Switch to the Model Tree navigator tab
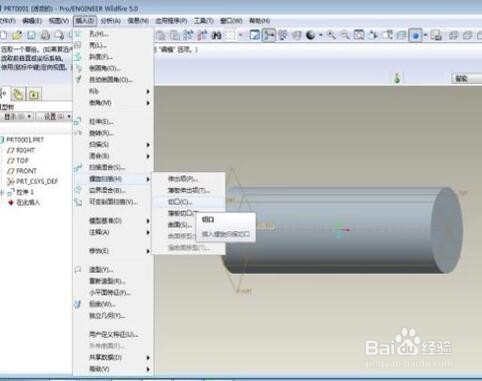This screenshot has width=482, height=381. tap(4, 94)
